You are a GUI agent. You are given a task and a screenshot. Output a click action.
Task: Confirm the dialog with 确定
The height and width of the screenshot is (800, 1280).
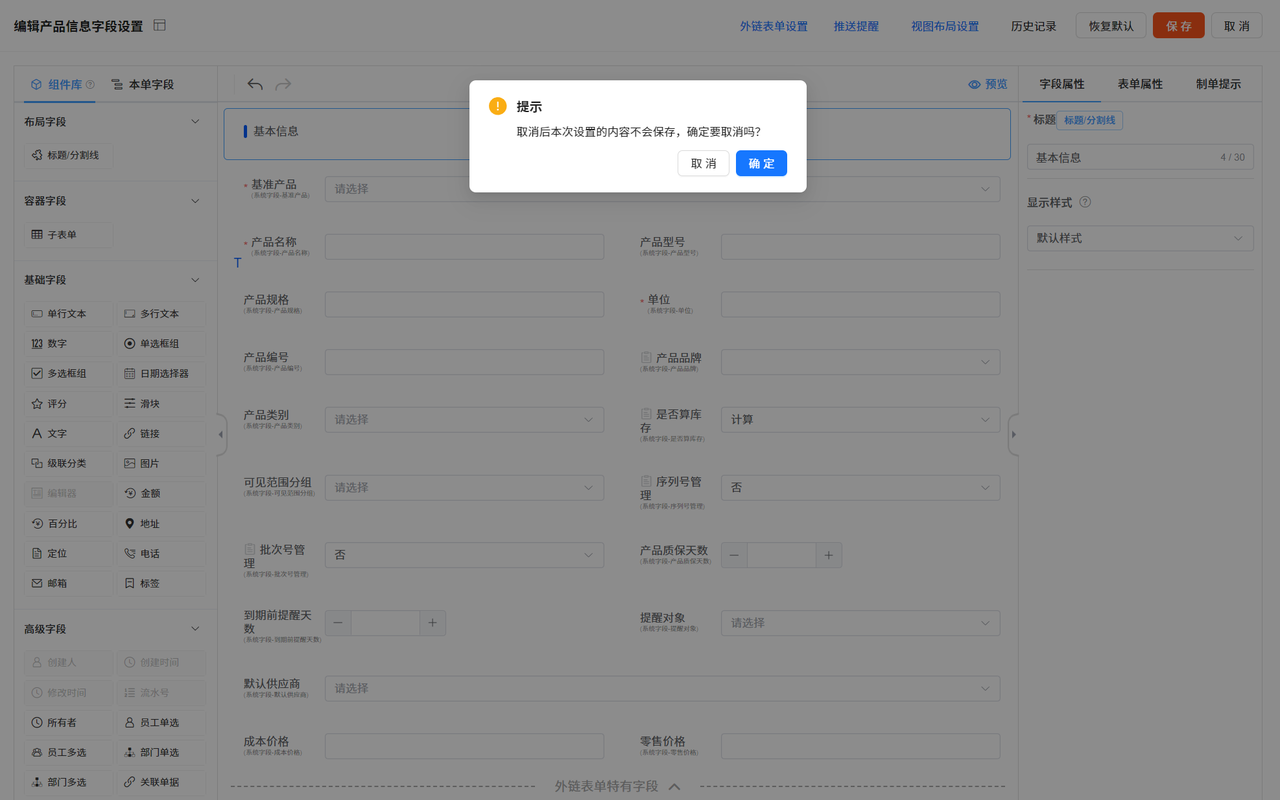pyautogui.click(x=760, y=163)
